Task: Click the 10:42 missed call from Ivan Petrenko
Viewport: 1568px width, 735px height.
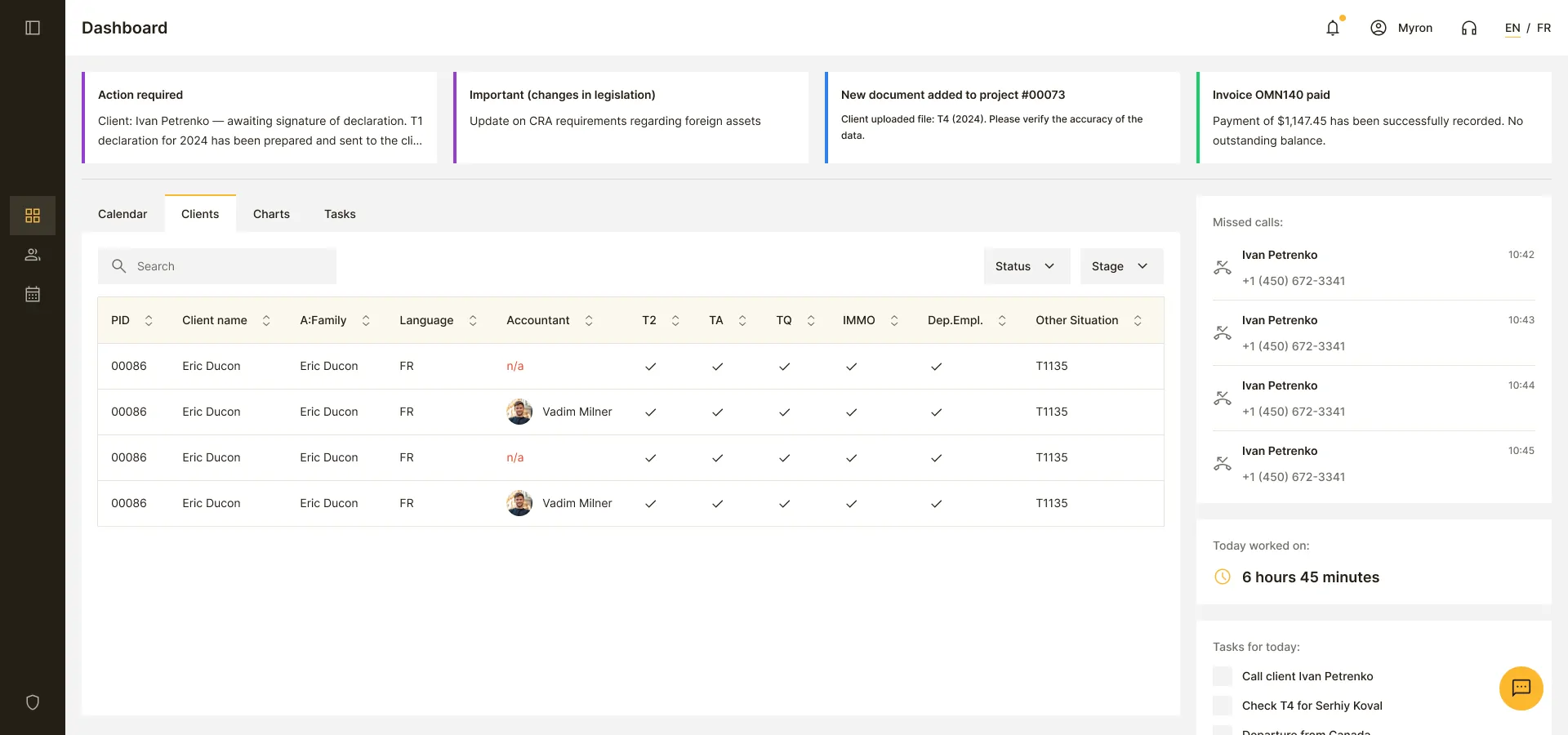Action: (x=1374, y=268)
